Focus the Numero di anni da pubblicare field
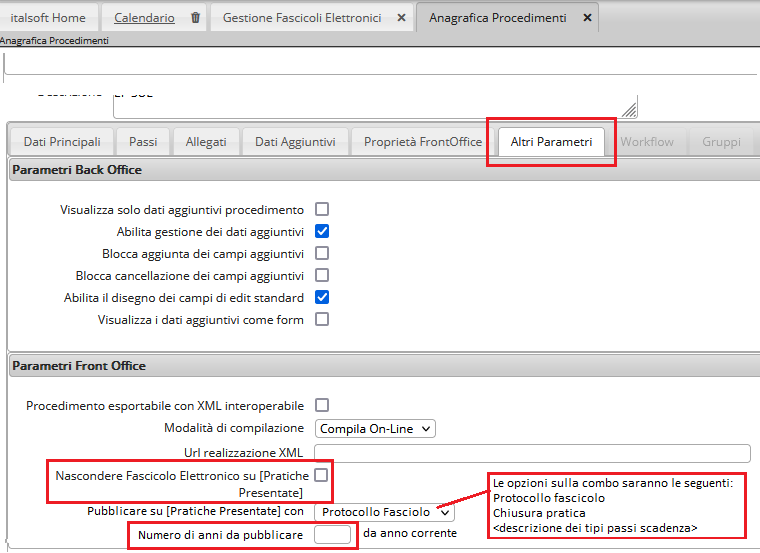 pos(332,534)
